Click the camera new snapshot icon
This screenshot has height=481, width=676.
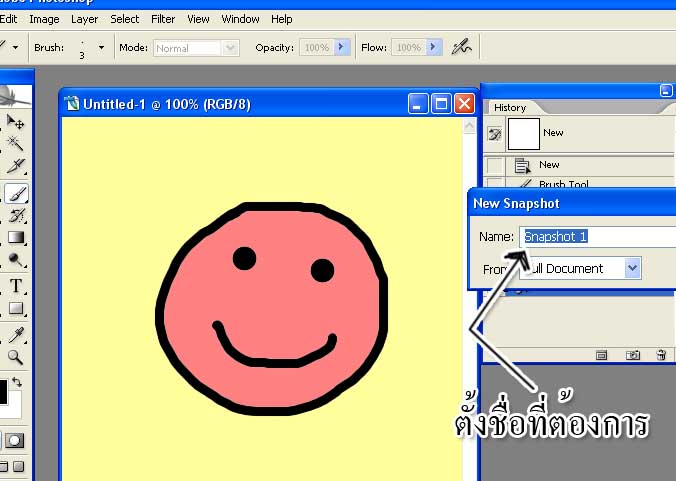point(632,355)
